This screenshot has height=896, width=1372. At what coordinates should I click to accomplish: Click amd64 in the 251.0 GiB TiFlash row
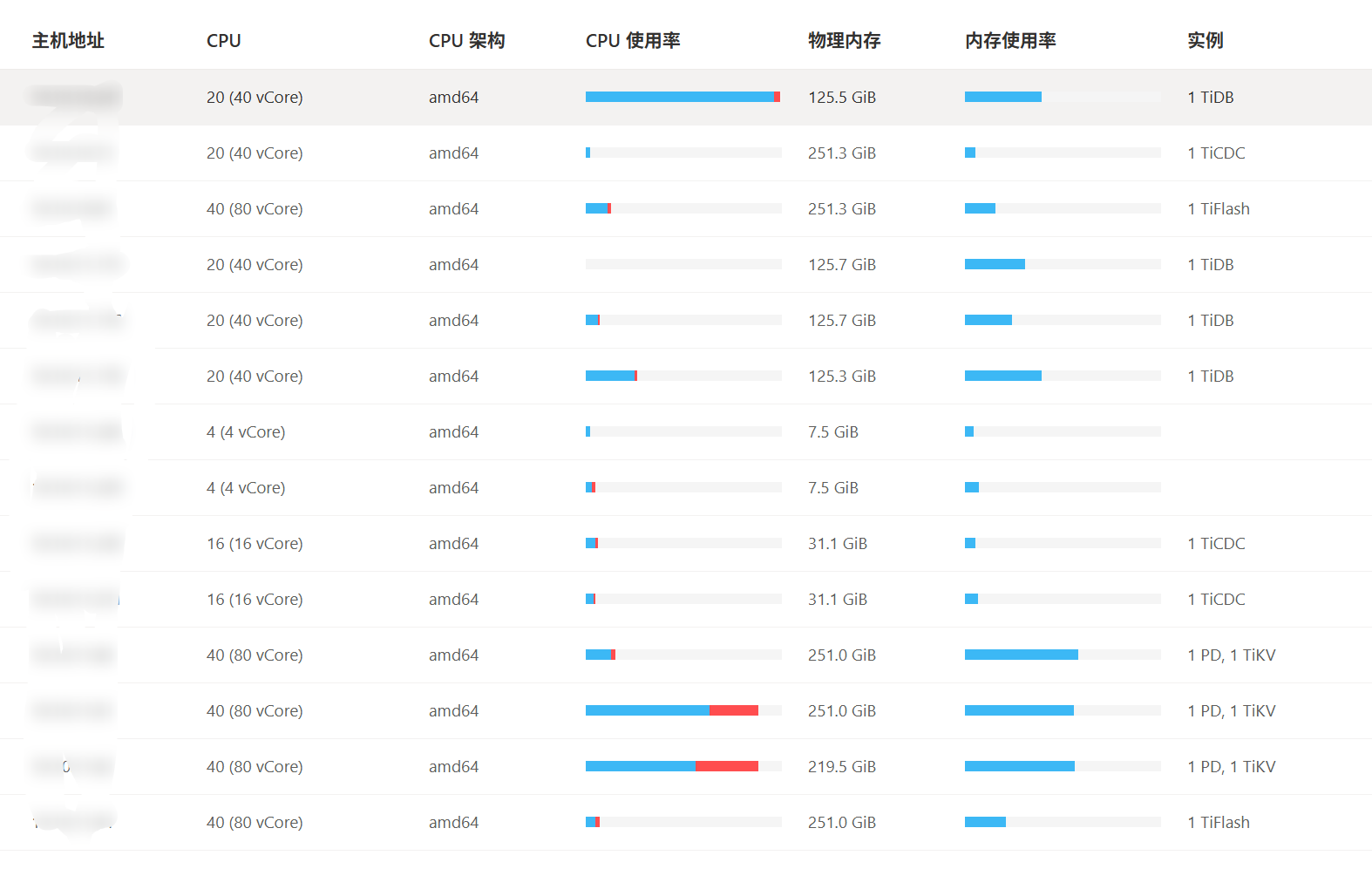[453, 823]
